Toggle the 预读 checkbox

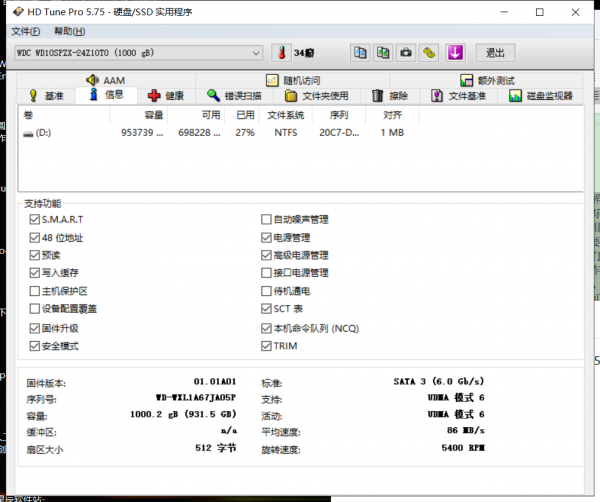34,255
